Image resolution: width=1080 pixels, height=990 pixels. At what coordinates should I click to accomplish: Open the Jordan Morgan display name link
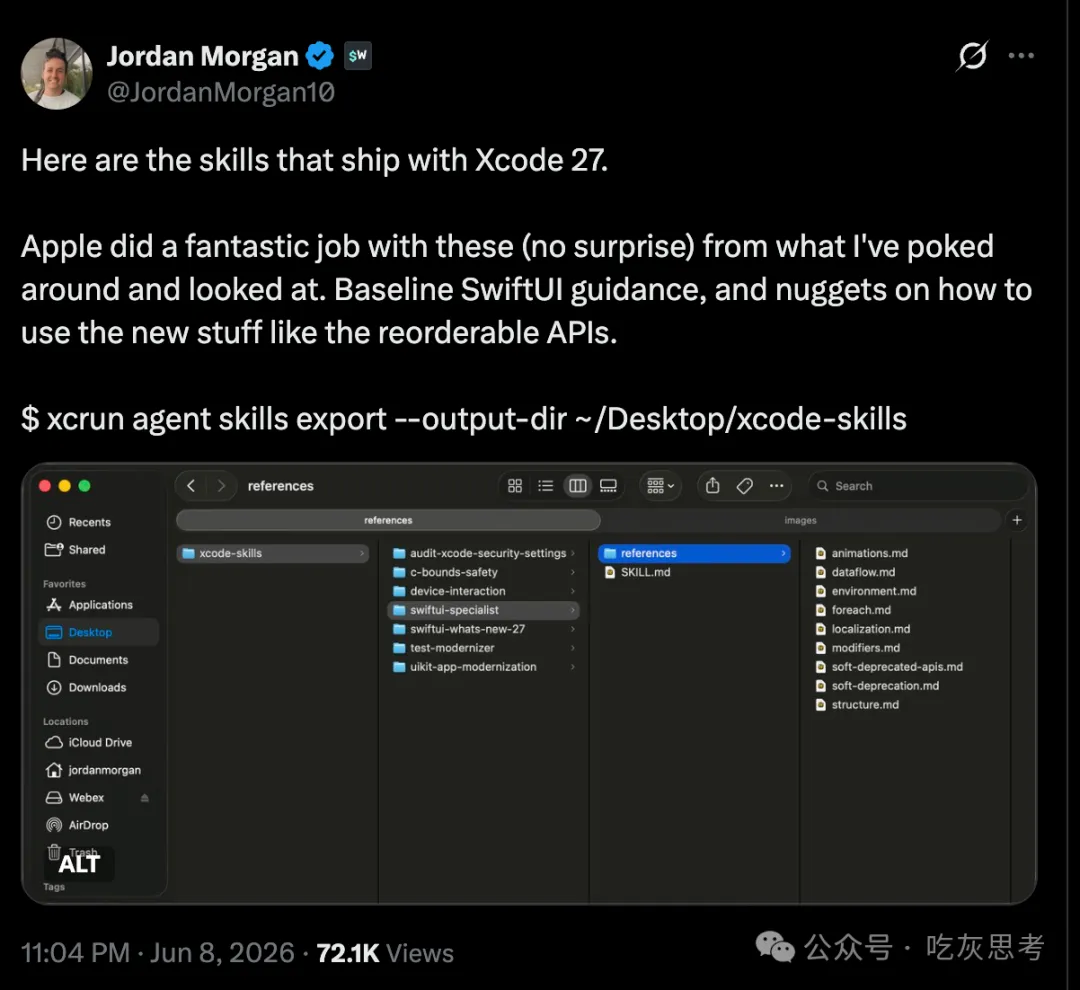click(x=202, y=56)
